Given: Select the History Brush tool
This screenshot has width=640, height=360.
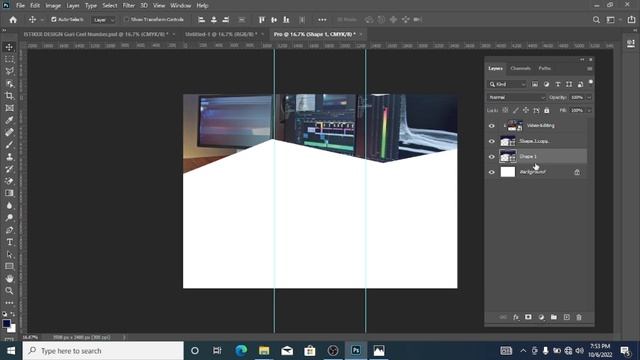Looking at the screenshot, I should 9,169.
